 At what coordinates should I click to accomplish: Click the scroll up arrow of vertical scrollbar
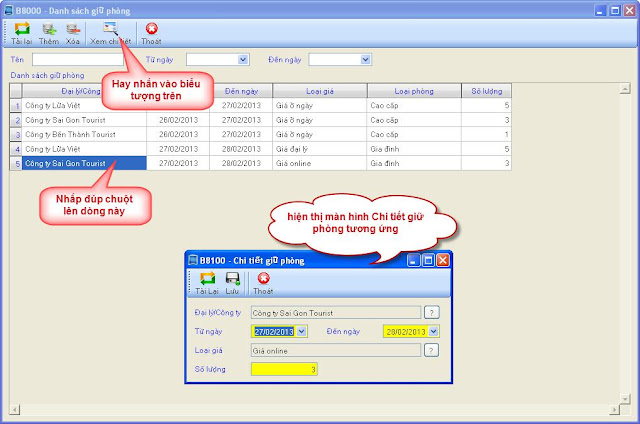[625, 89]
